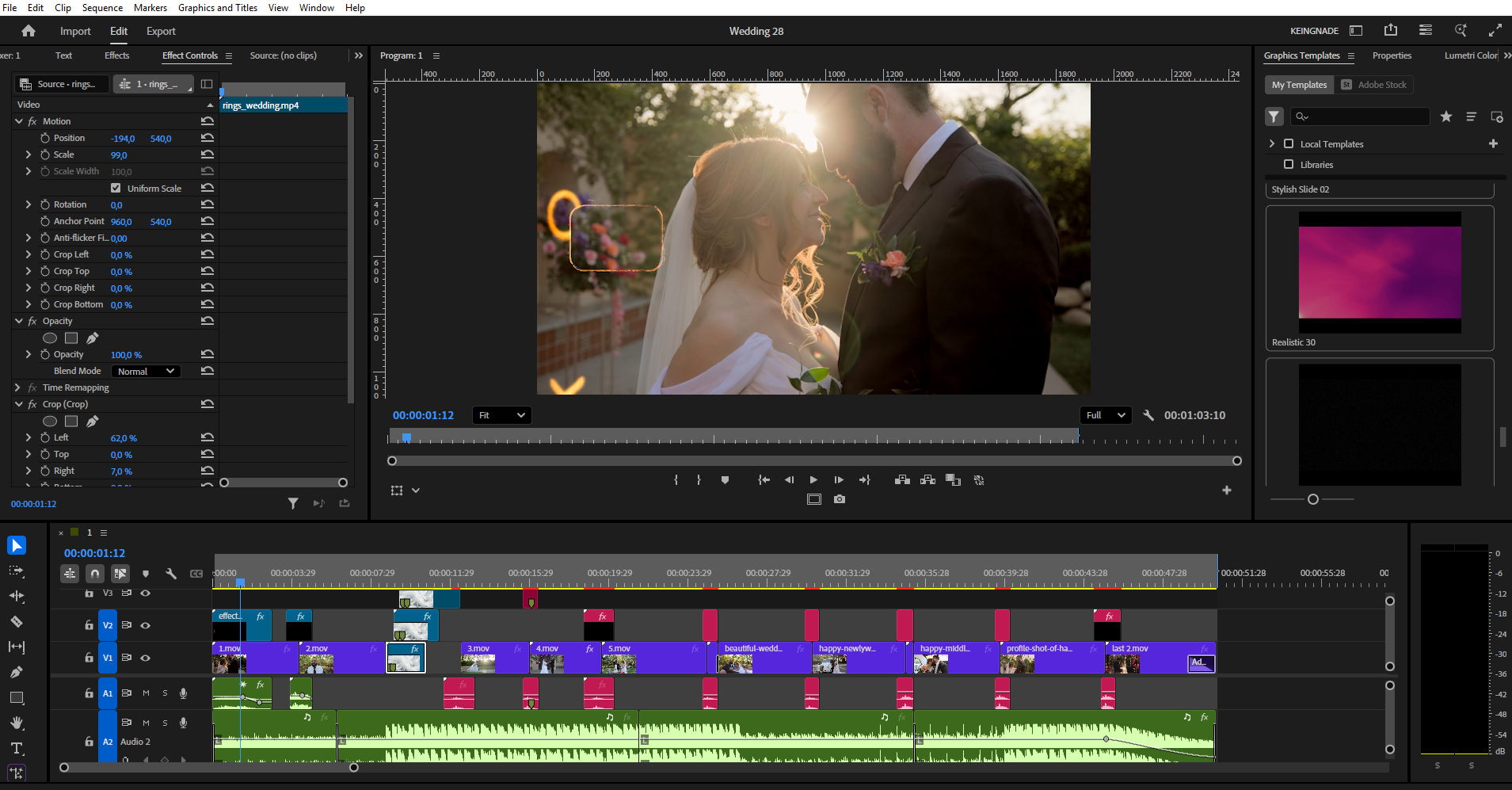Open timeline display settings wrench
This screenshot has width=1512, height=790.
[x=171, y=574]
